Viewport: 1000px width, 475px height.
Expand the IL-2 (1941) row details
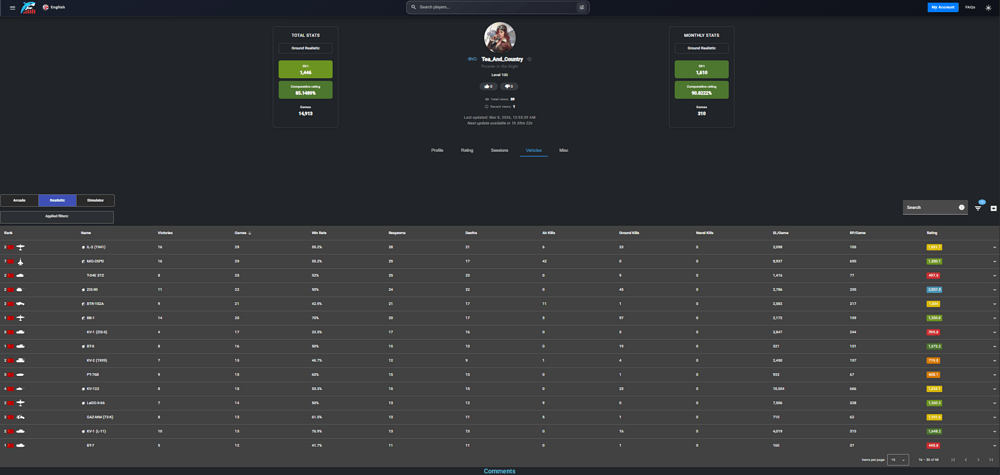click(x=994, y=247)
